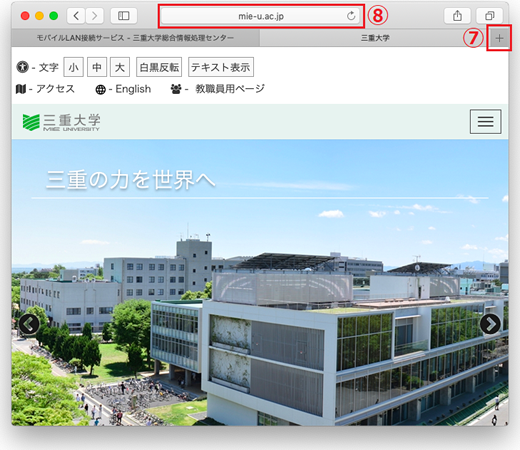Set text size to 小 (small)

(73, 67)
